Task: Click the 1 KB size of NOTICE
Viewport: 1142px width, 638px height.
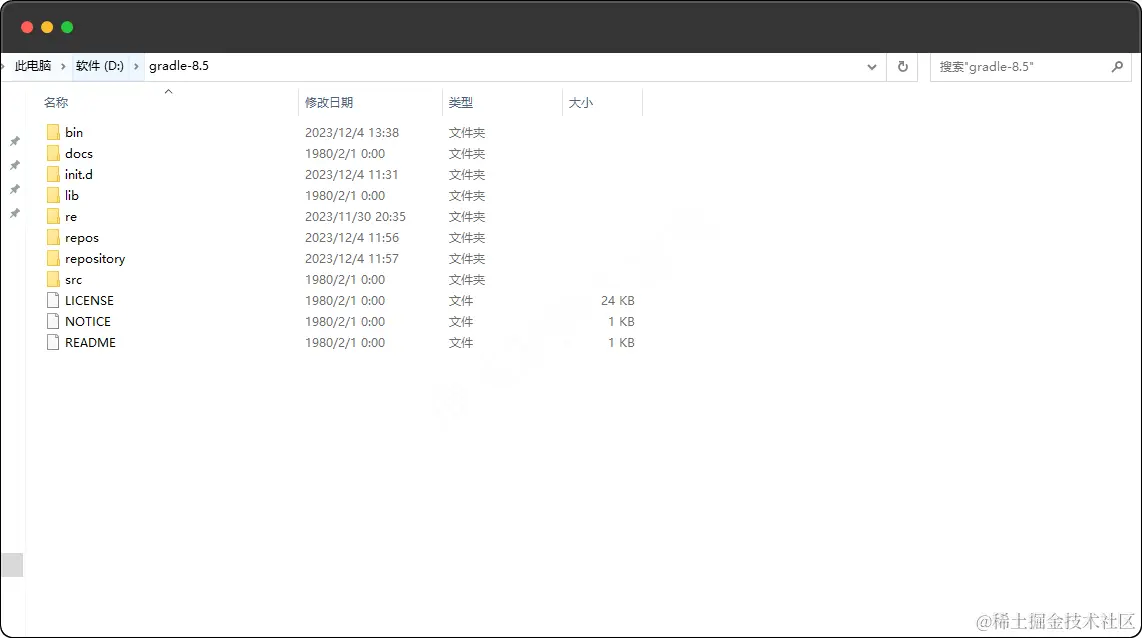Action: (621, 322)
